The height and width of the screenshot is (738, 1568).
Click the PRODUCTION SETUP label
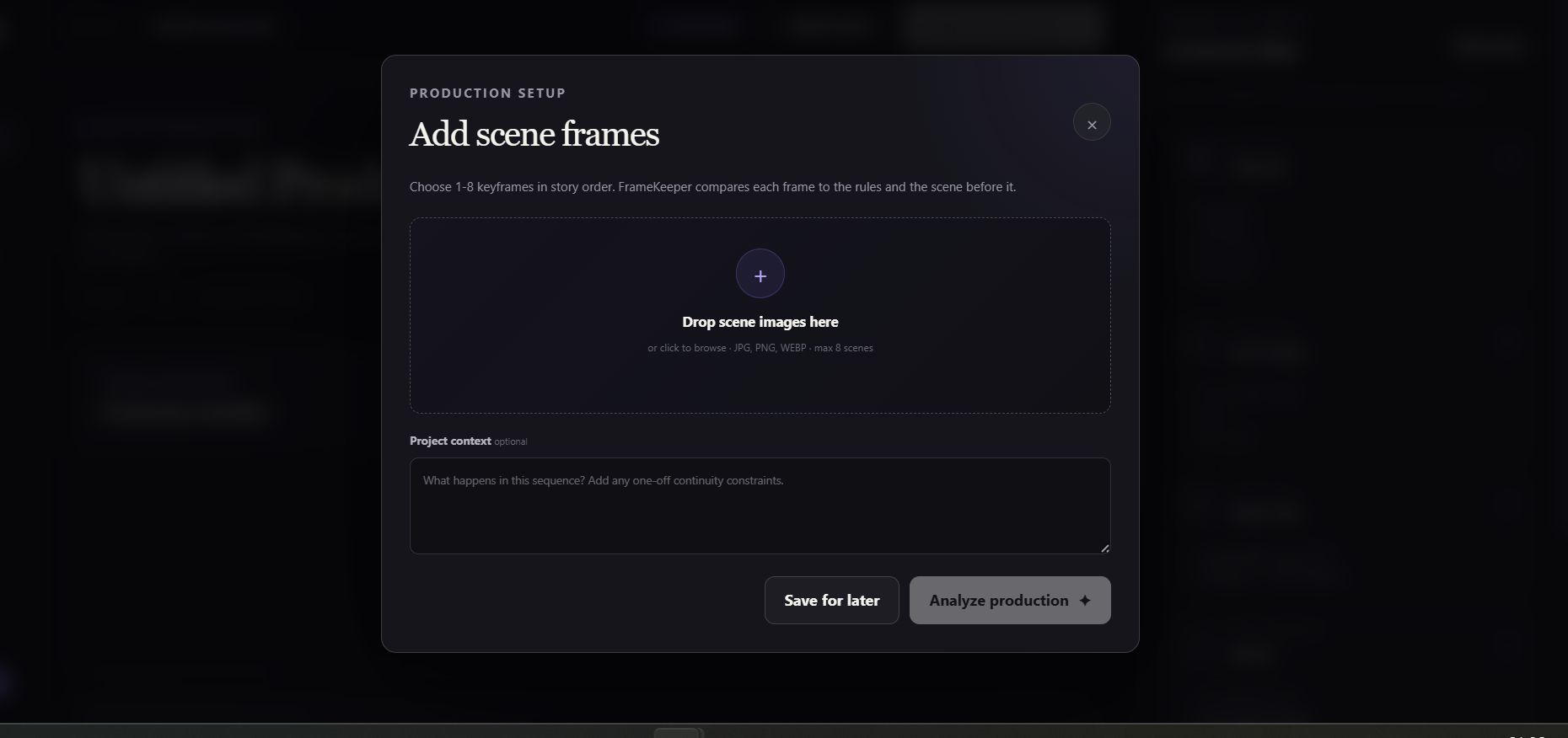click(x=487, y=93)
